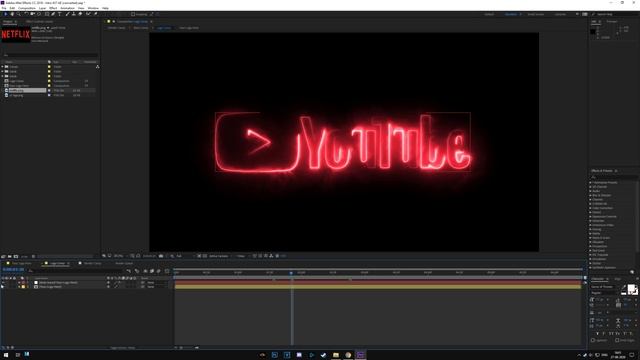
Task: Open Adobe After Effects from the Windows taskbar
Action: click(x=360, y=355)
